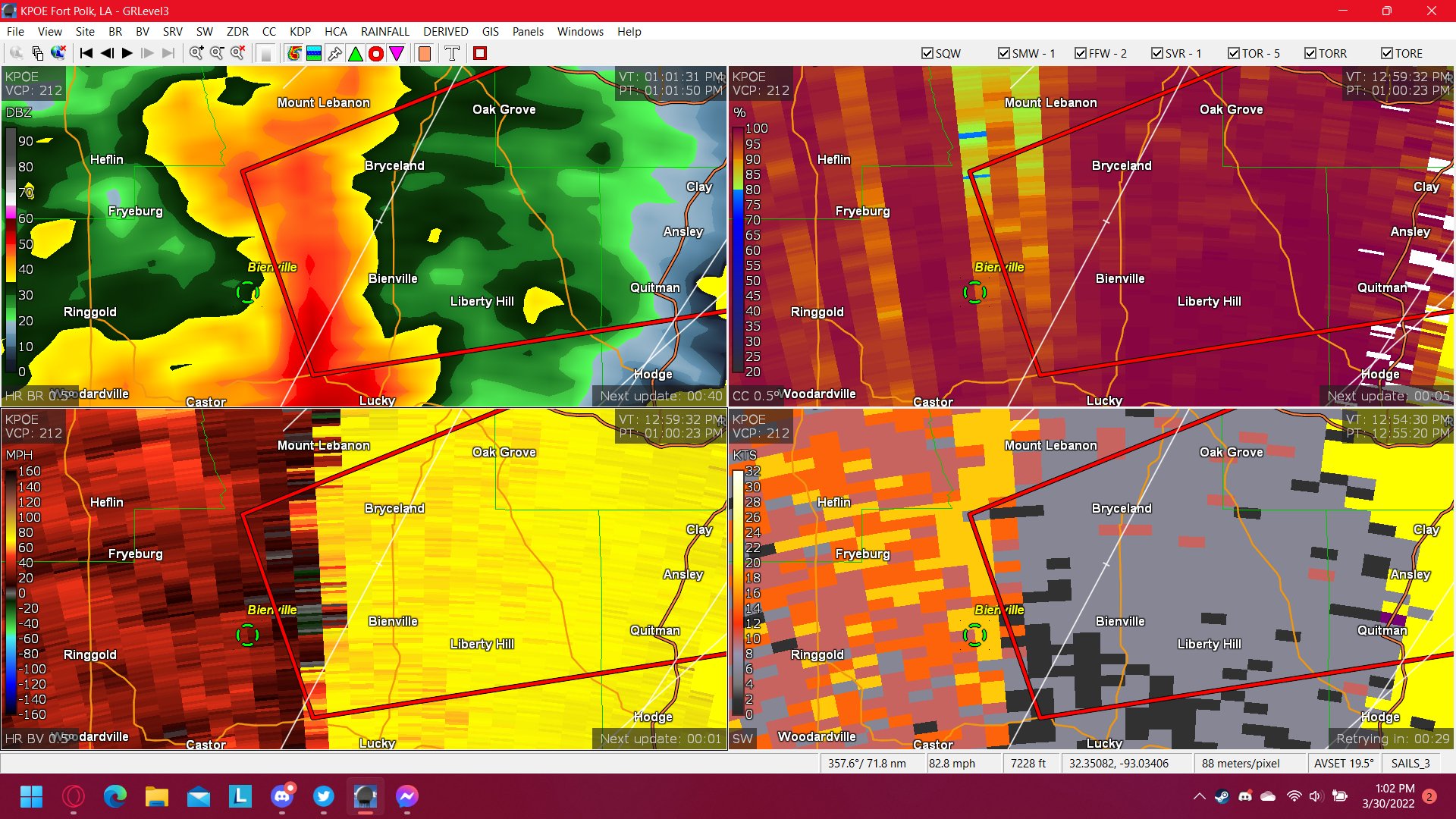
Task: Click the SAILS_3 status bar item
Action: (1412, 763)
